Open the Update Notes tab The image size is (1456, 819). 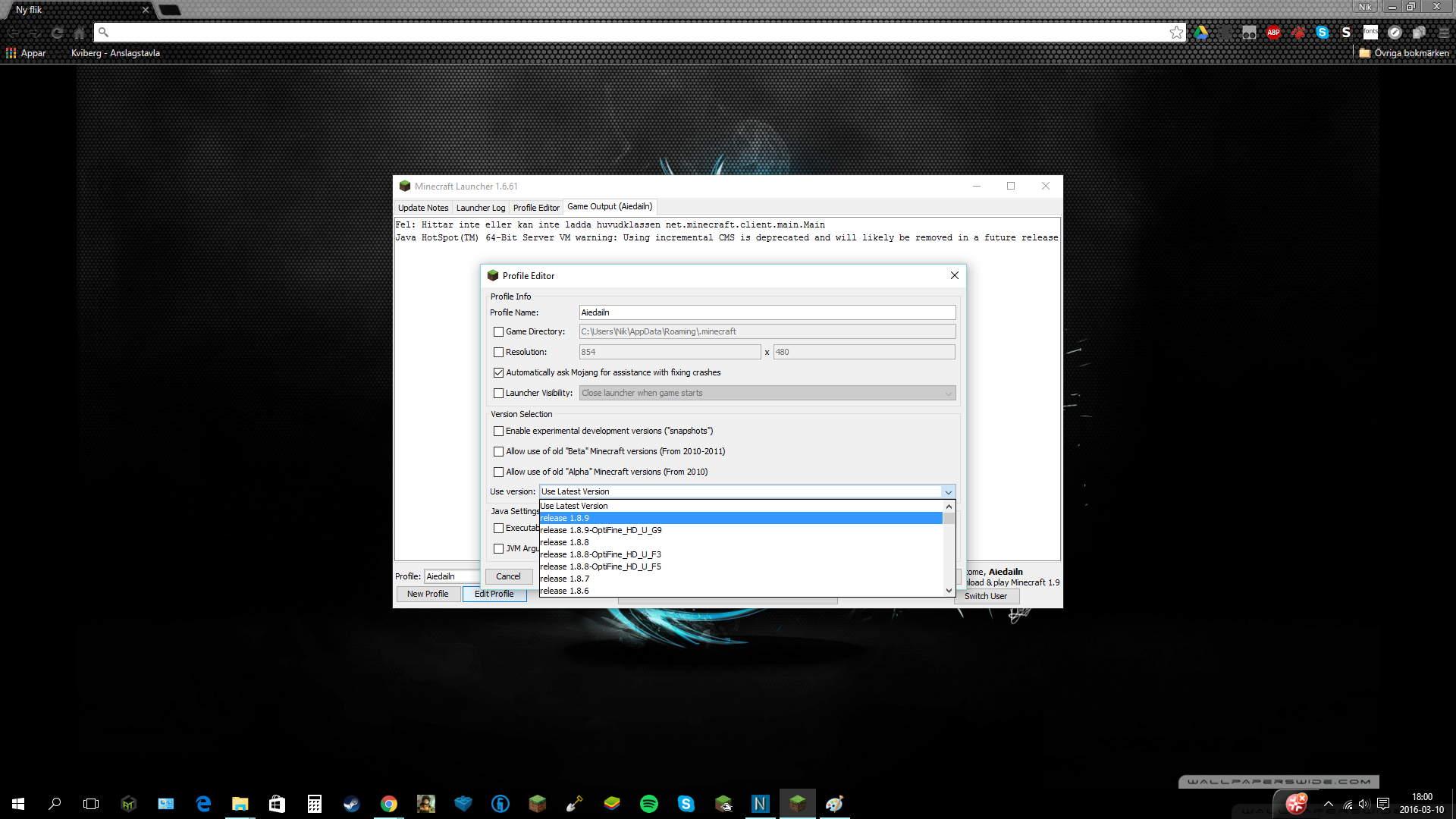(x=423, y=208)
